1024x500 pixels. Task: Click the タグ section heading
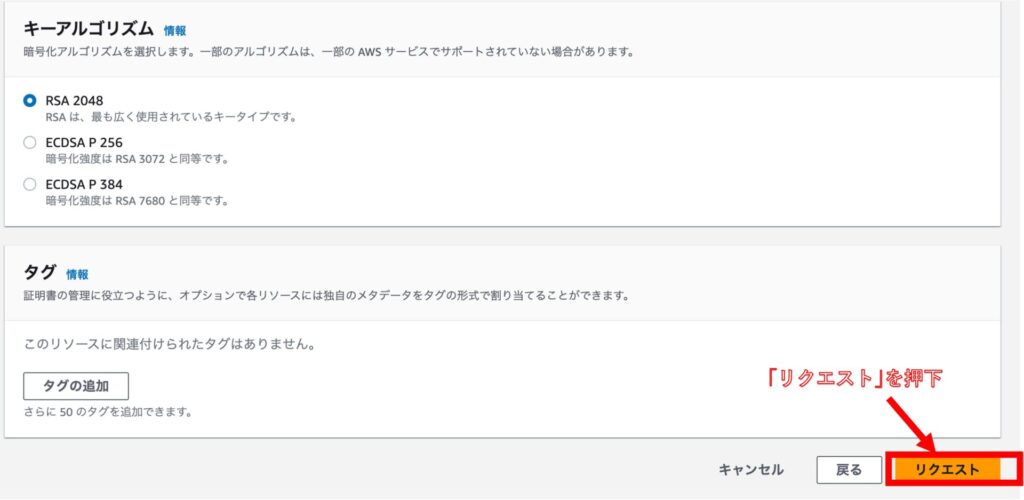pos(40,273)
